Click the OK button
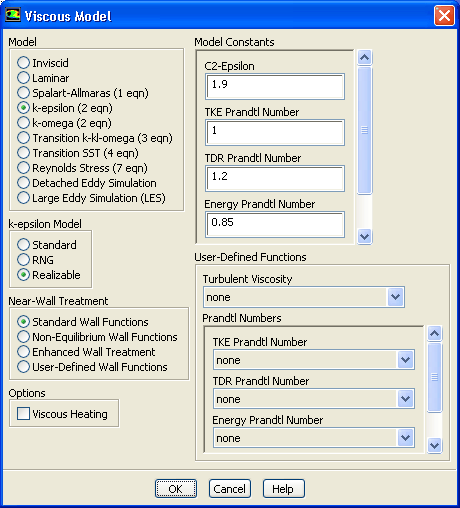This screenshot has height=508, width=460. (x=176, y=489)
